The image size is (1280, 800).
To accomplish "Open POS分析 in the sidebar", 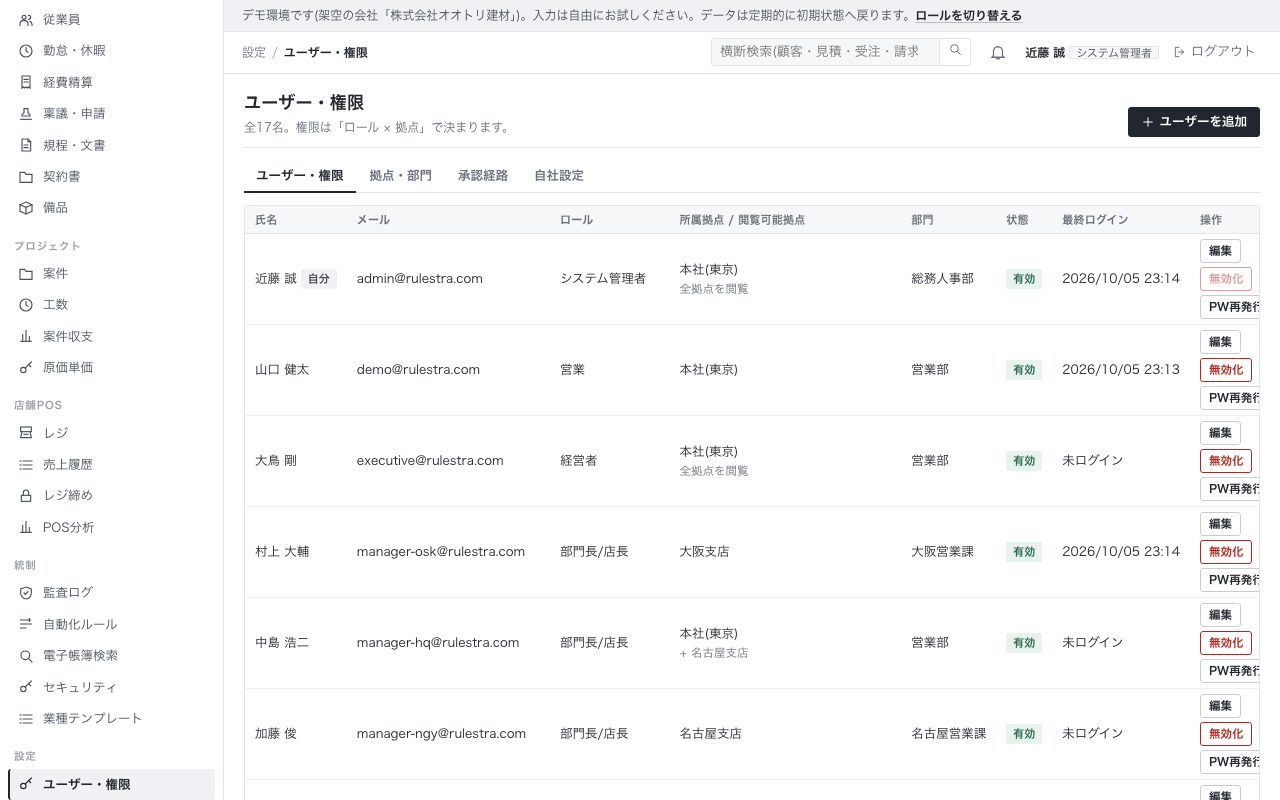I will pos(111,527).
